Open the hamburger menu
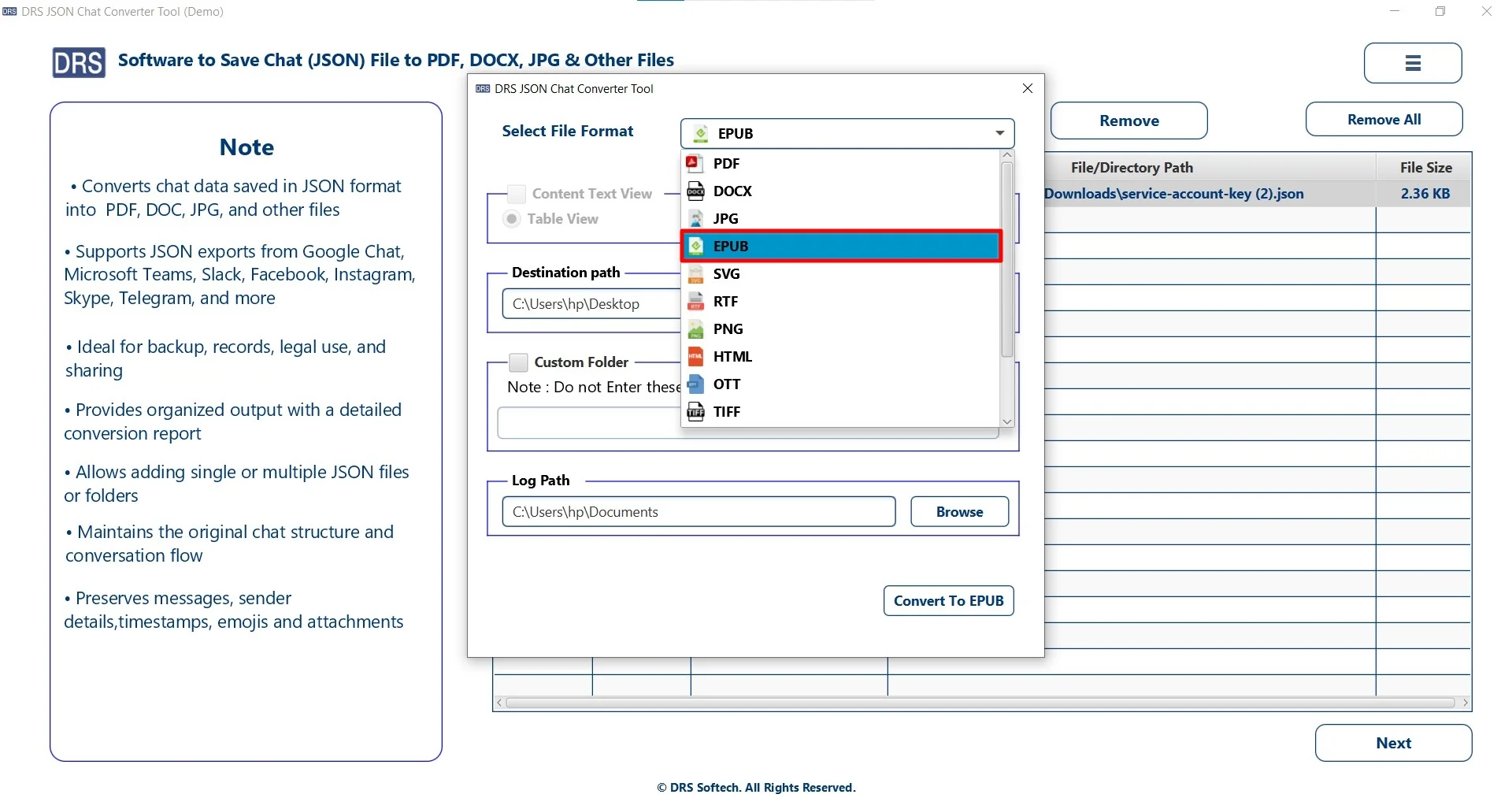The image size is (1512, 798). coord(1412,63)
